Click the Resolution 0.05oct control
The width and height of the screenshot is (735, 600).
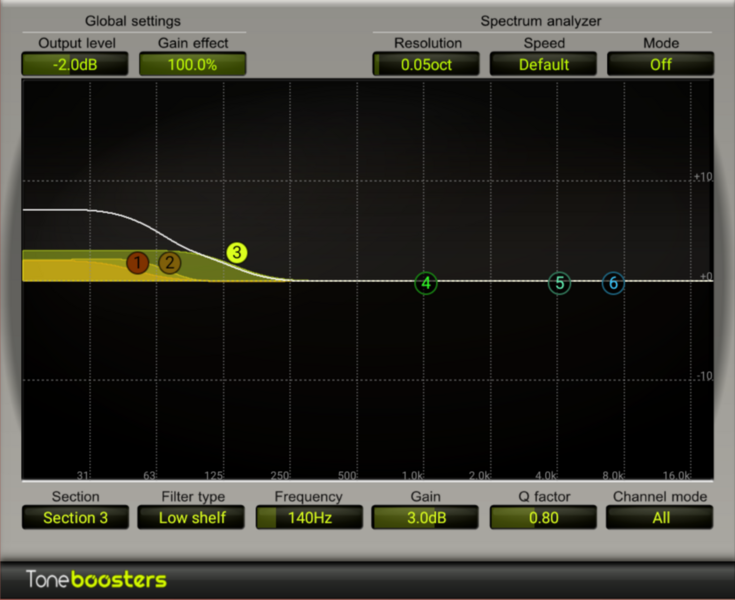pos(427,64)
